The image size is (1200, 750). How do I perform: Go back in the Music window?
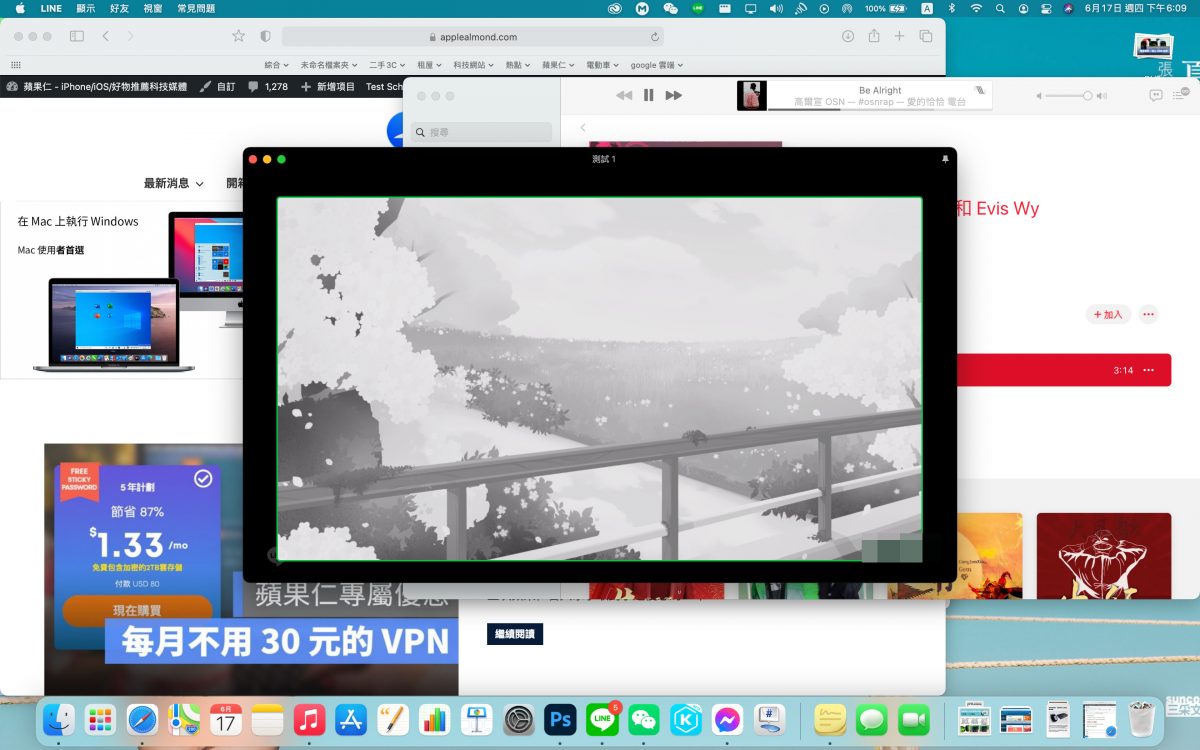click(x=583, y=127)
